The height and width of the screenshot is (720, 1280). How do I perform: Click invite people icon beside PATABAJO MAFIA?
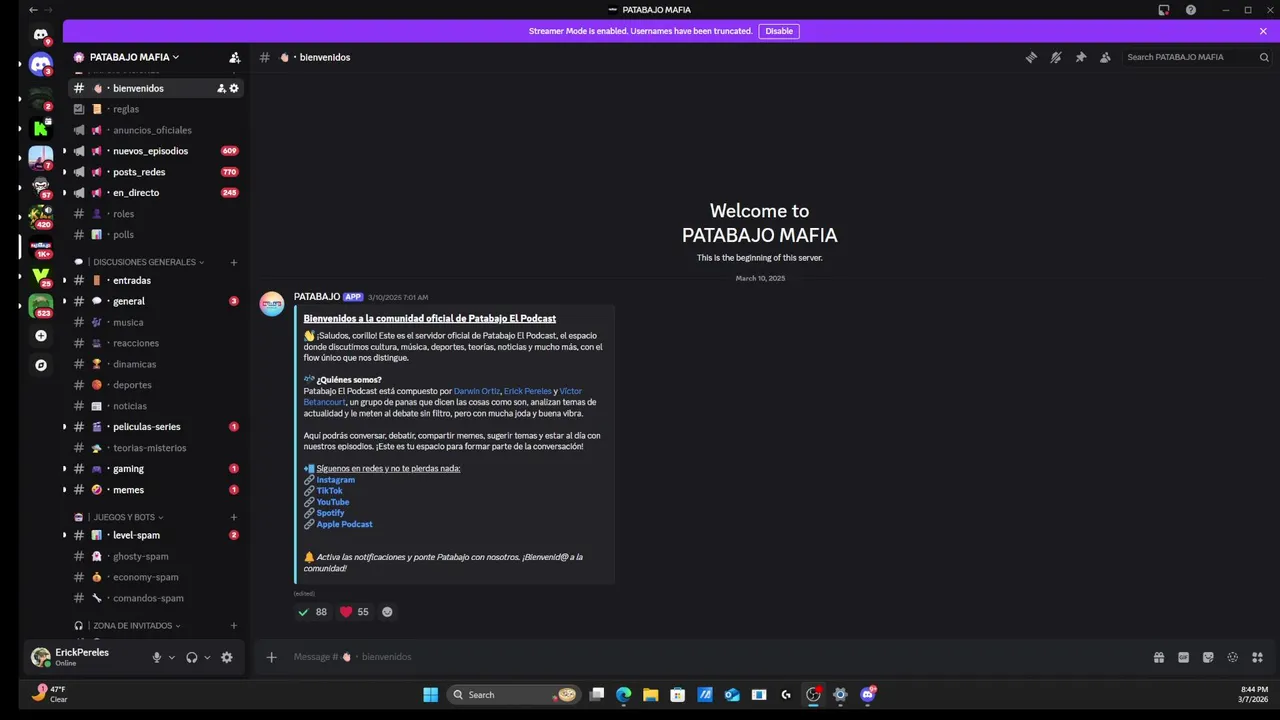(x=234, y=57)
